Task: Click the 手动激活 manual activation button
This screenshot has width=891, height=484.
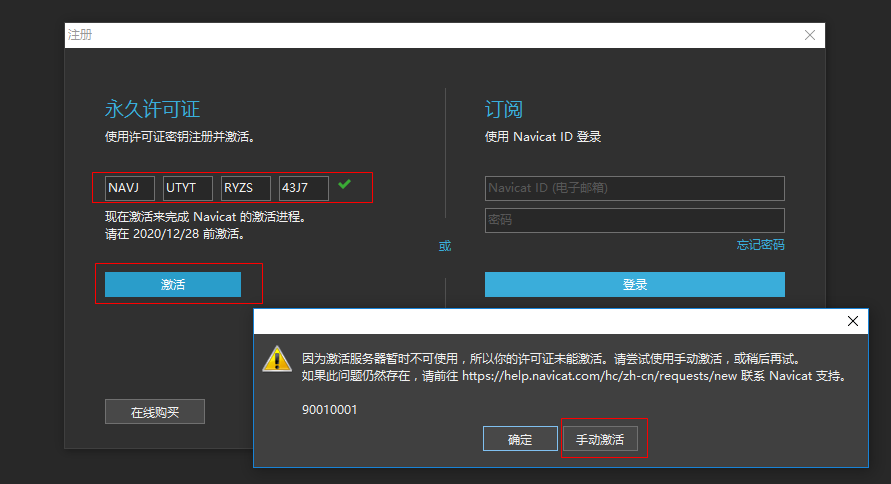Action: pyautogui.click(x=600, y=439)
